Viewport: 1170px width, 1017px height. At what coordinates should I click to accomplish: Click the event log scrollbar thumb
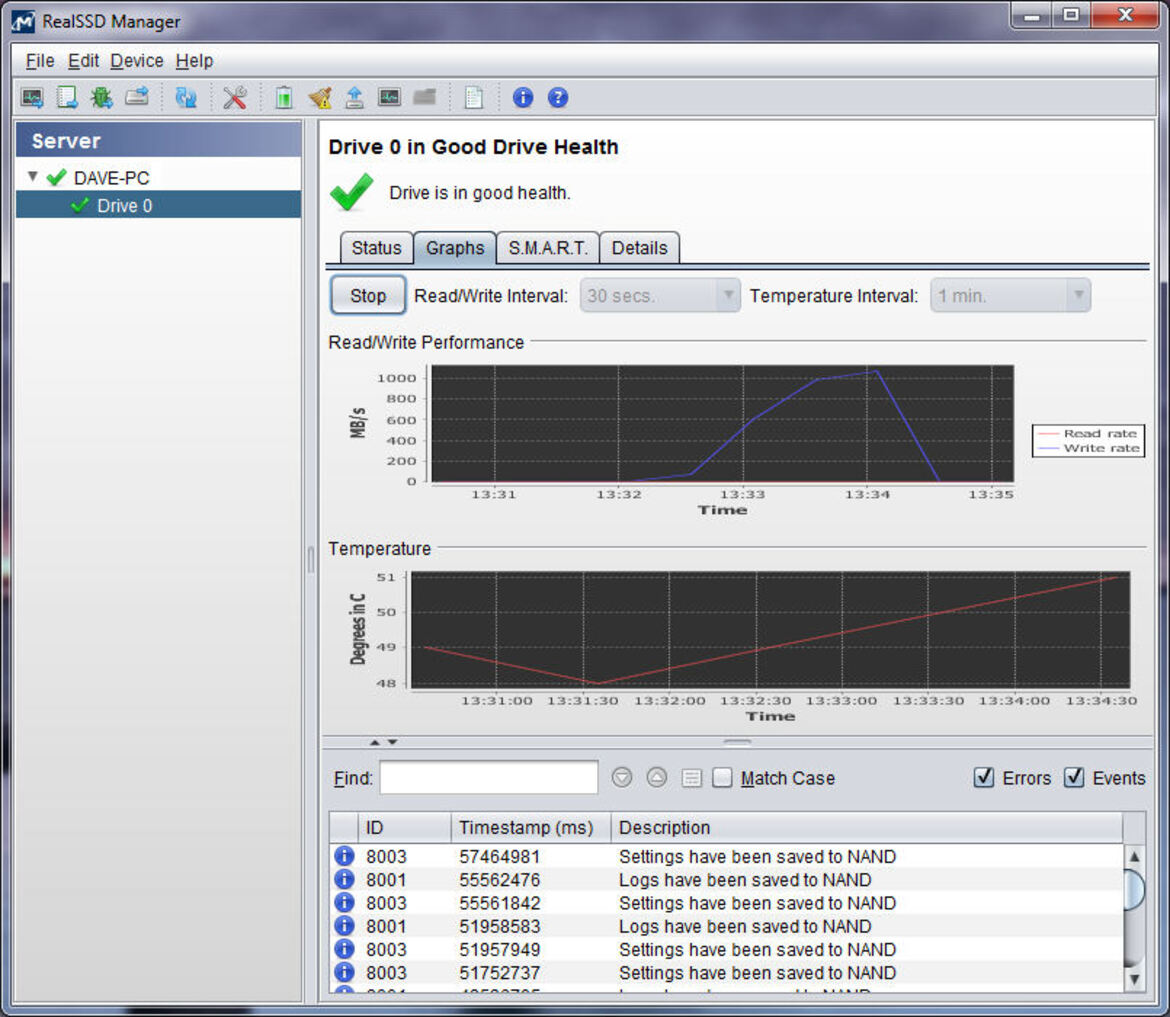(x=1133, y=889)
